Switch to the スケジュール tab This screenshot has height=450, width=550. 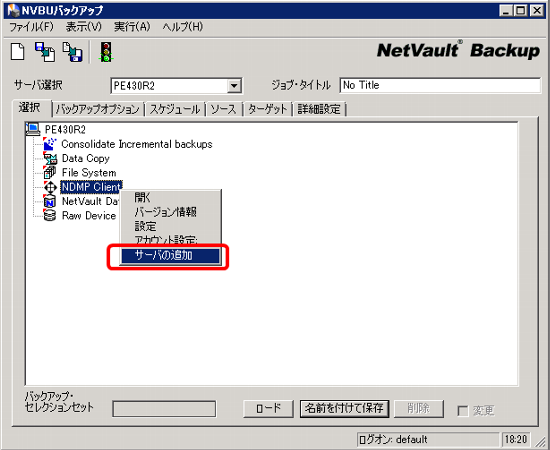(175, 109)
